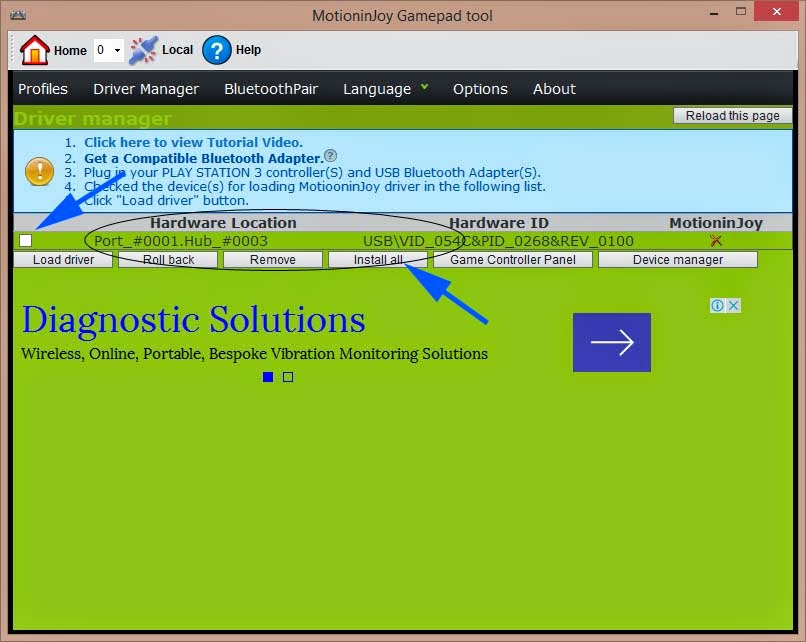Click the red X MotioninJoy status icon
Image resolution: width=806 pixels, height=642 pixels.
pyautogui.click(x=716, y=241)
